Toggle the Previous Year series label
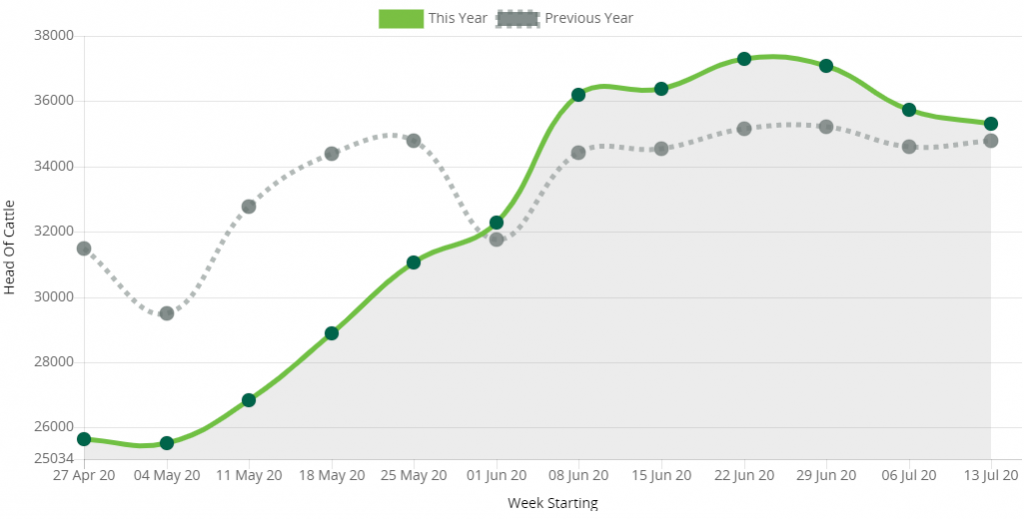 589,18
